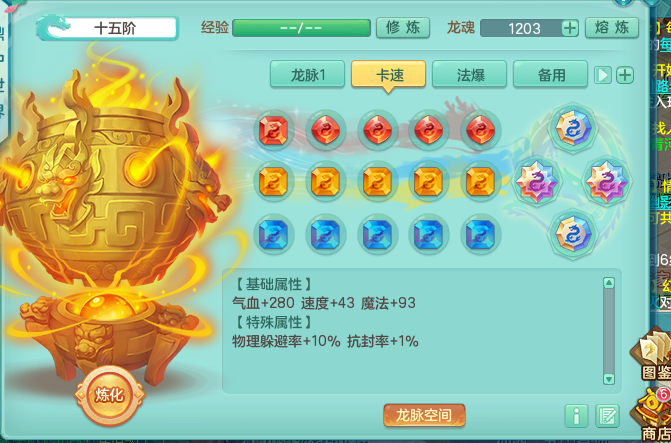The width and height of the screenshot is (671, 443).
Task: Click the right purple star dragon gem
Action: (x=607, y=181)
